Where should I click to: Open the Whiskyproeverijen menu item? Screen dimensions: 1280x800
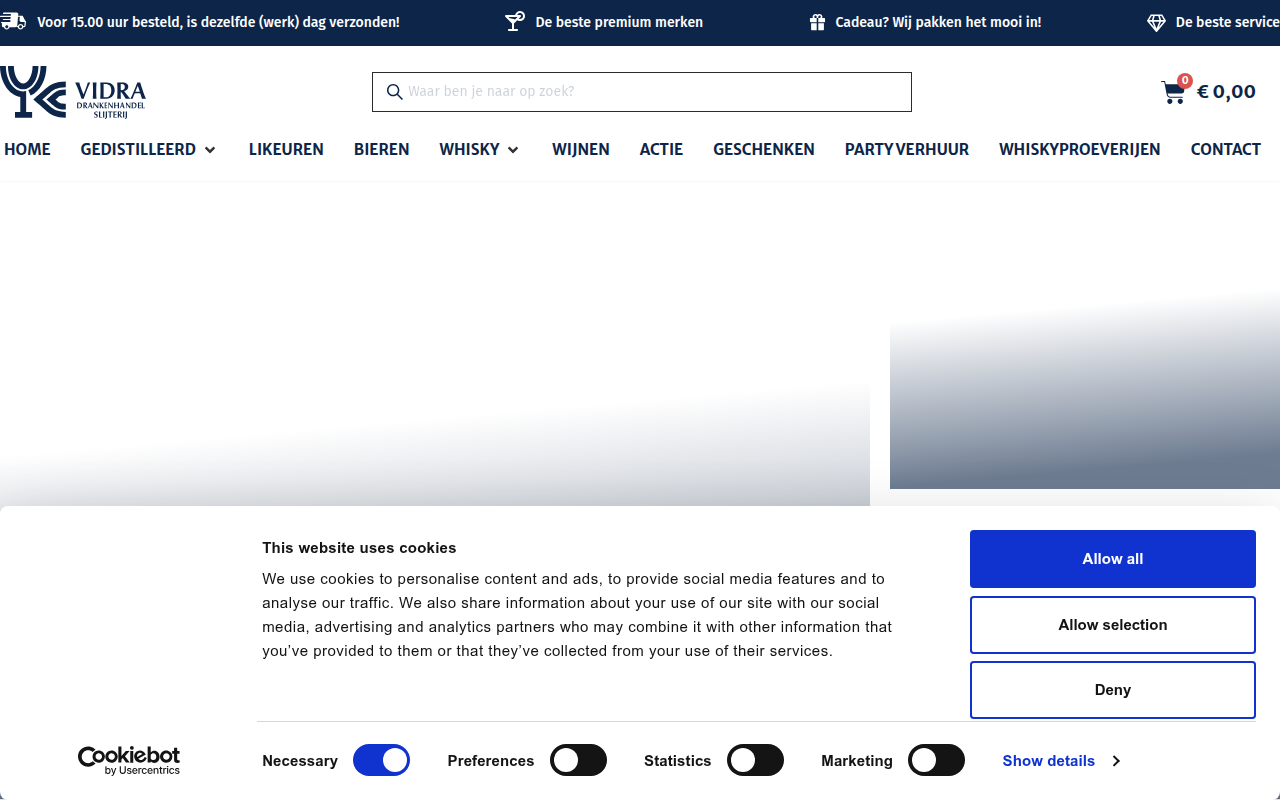[x=1080, y=149]
